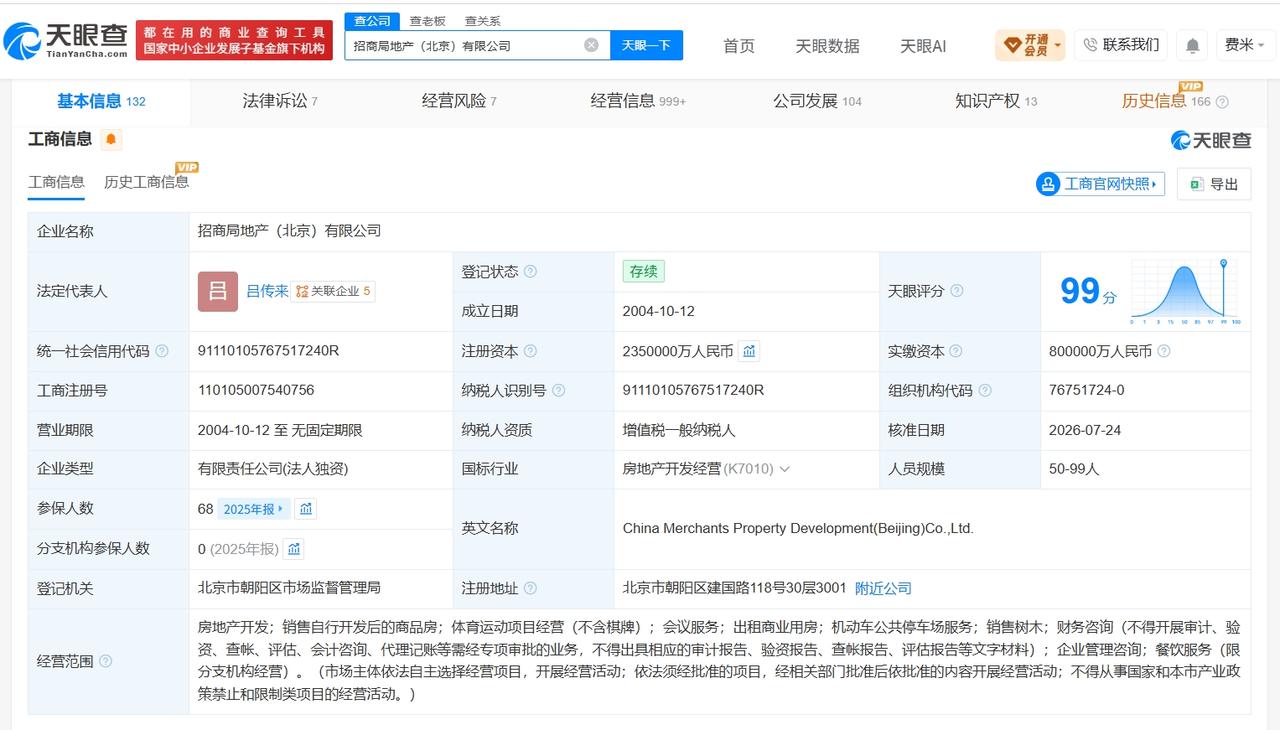Select the 工商信息 sub-tab
Screen dimensions: 1280x730
pyautogui.click(x=56, y=182)
